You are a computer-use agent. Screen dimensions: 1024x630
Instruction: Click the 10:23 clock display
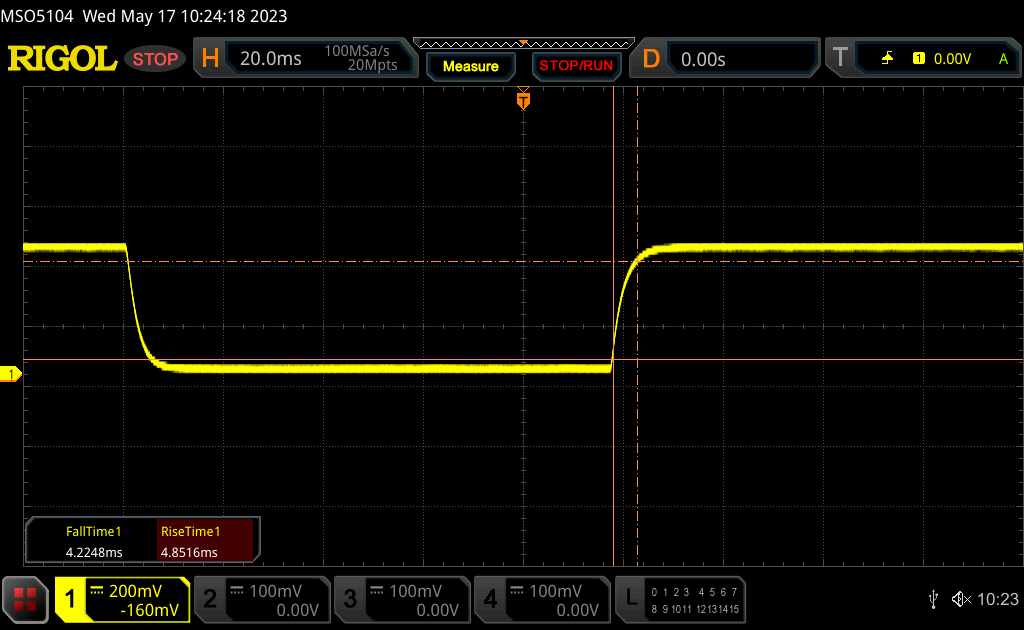click(x=997, y=599)
